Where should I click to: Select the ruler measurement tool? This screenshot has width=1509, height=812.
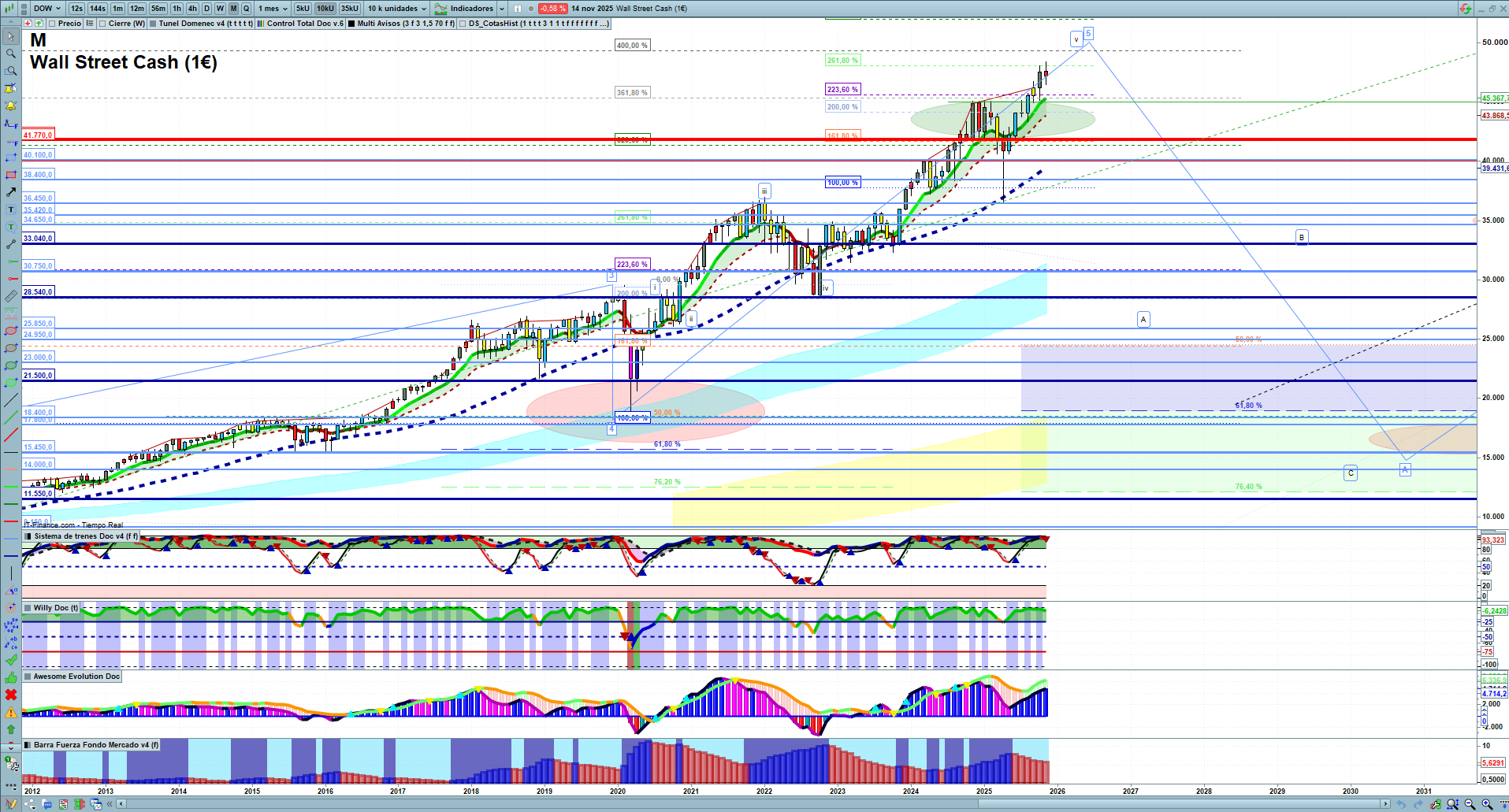[x=10, y=296]
